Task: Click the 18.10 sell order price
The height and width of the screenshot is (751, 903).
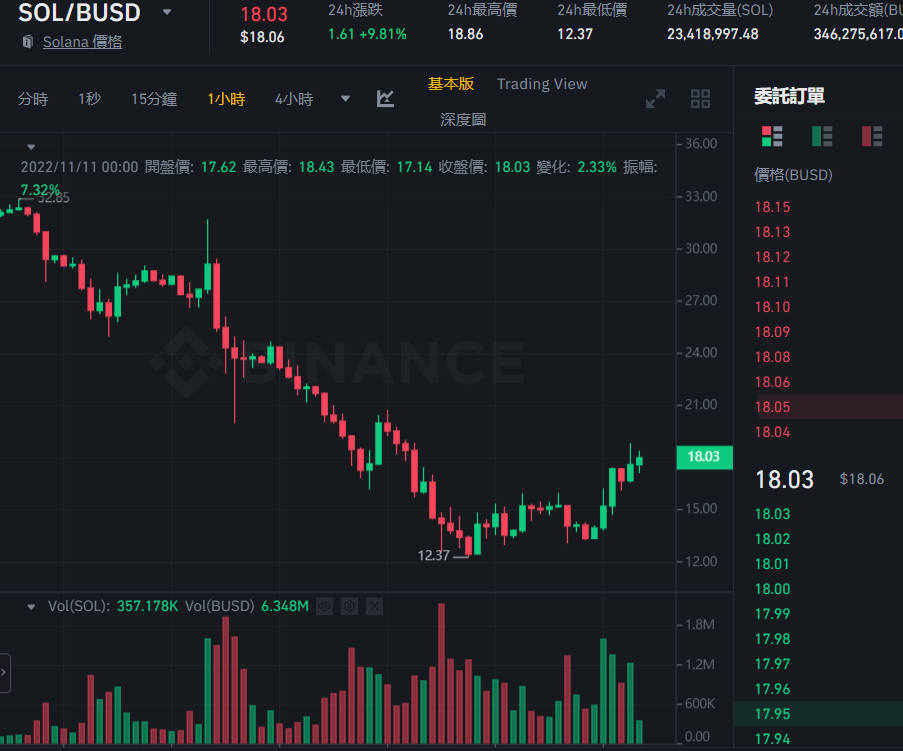Action: click(772, 307)
